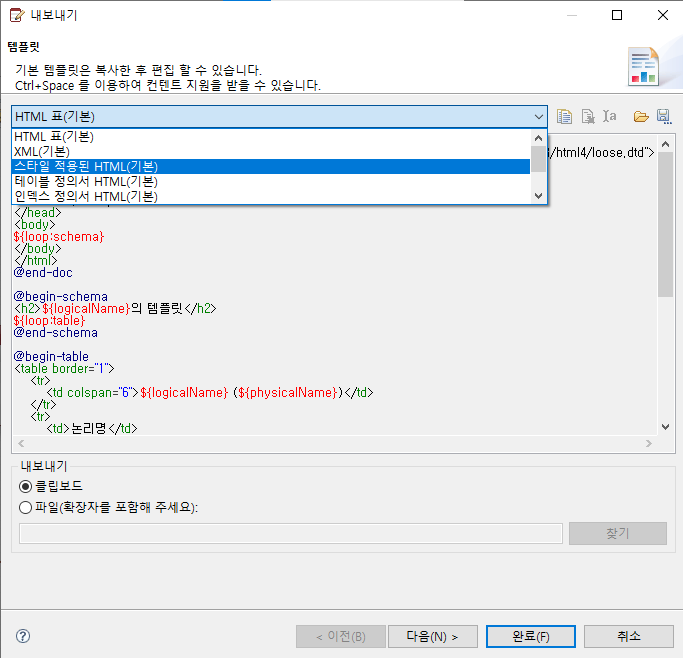This screenshot has width=683, height=658.
Task: Click the <table border="1"> line
Action: click(x=64, y=369)
